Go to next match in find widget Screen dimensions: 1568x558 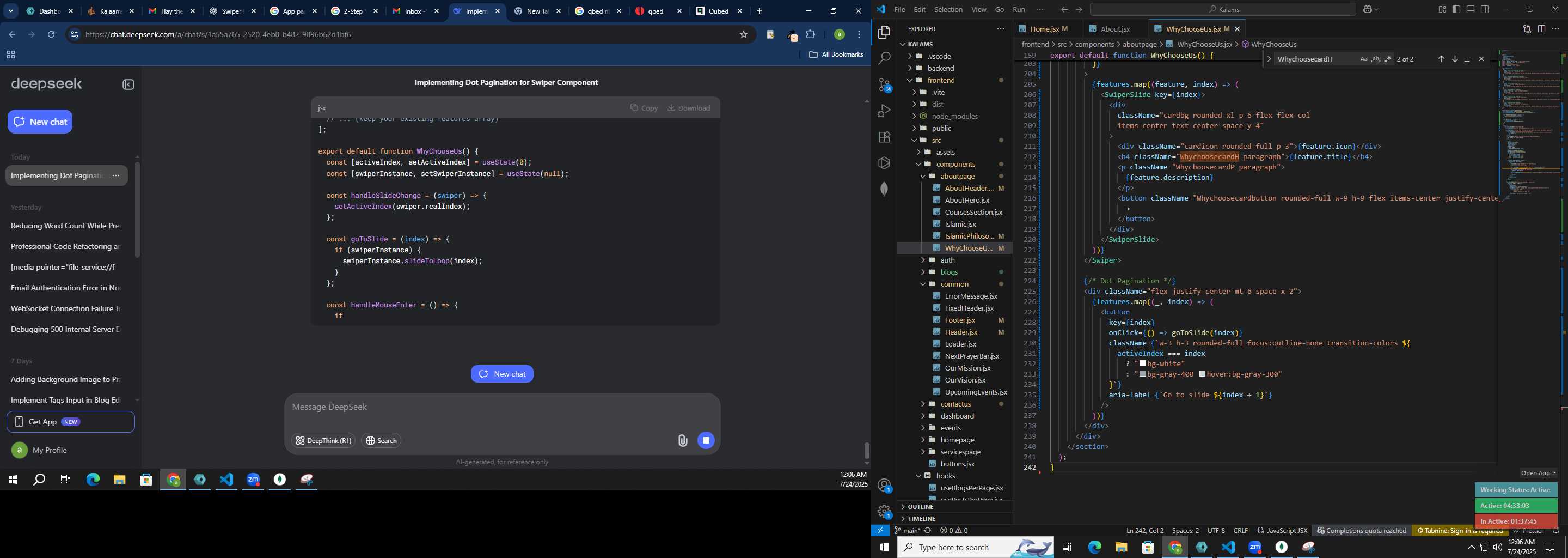coord(1454,59)
